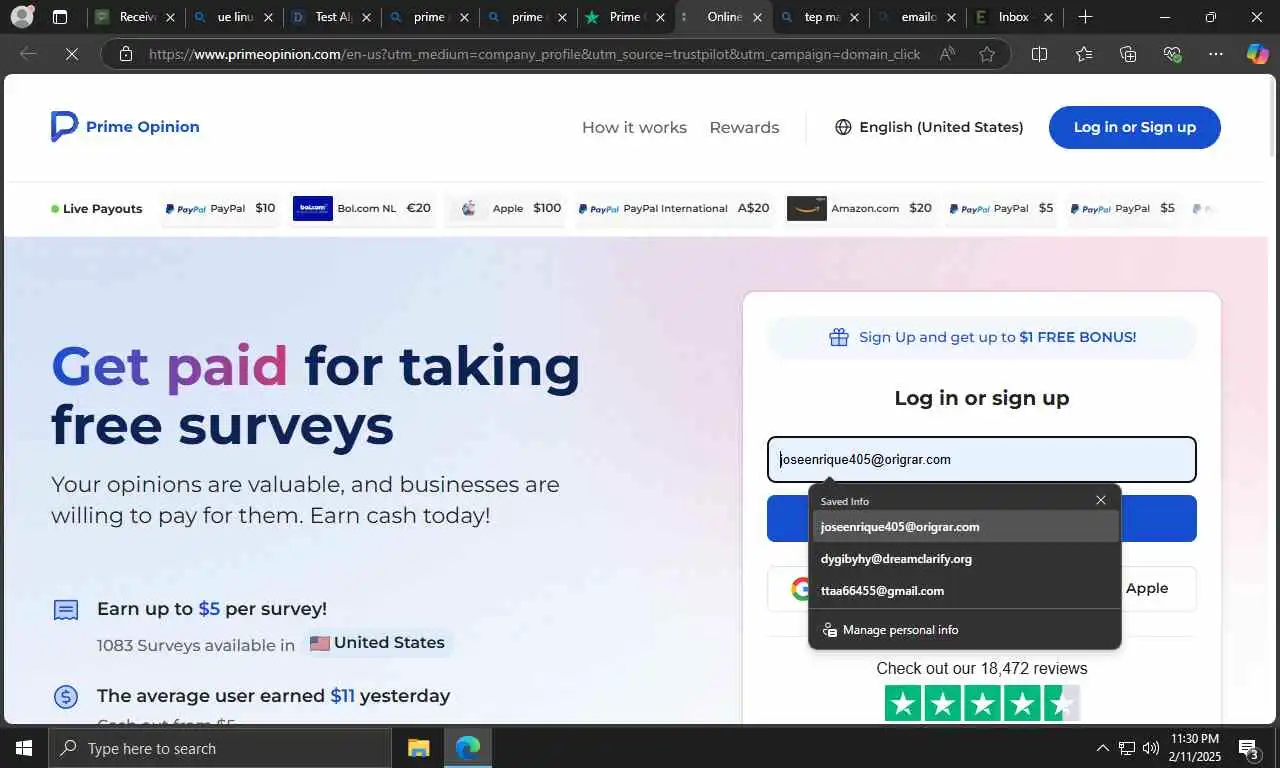Open the notifications center icon
1280x768 pixels.
[1248, 748]
